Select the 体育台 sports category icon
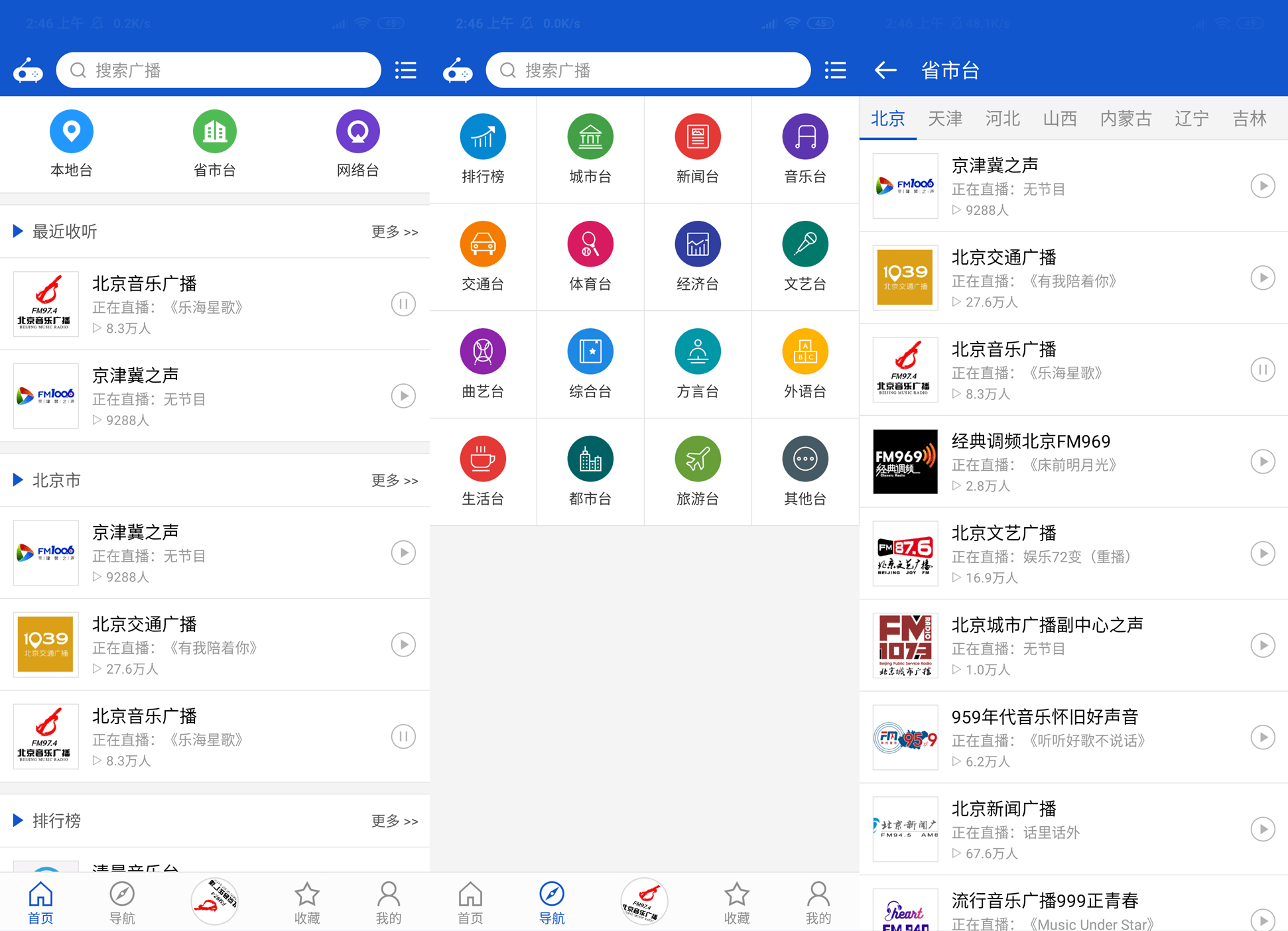 pos(590,255)
